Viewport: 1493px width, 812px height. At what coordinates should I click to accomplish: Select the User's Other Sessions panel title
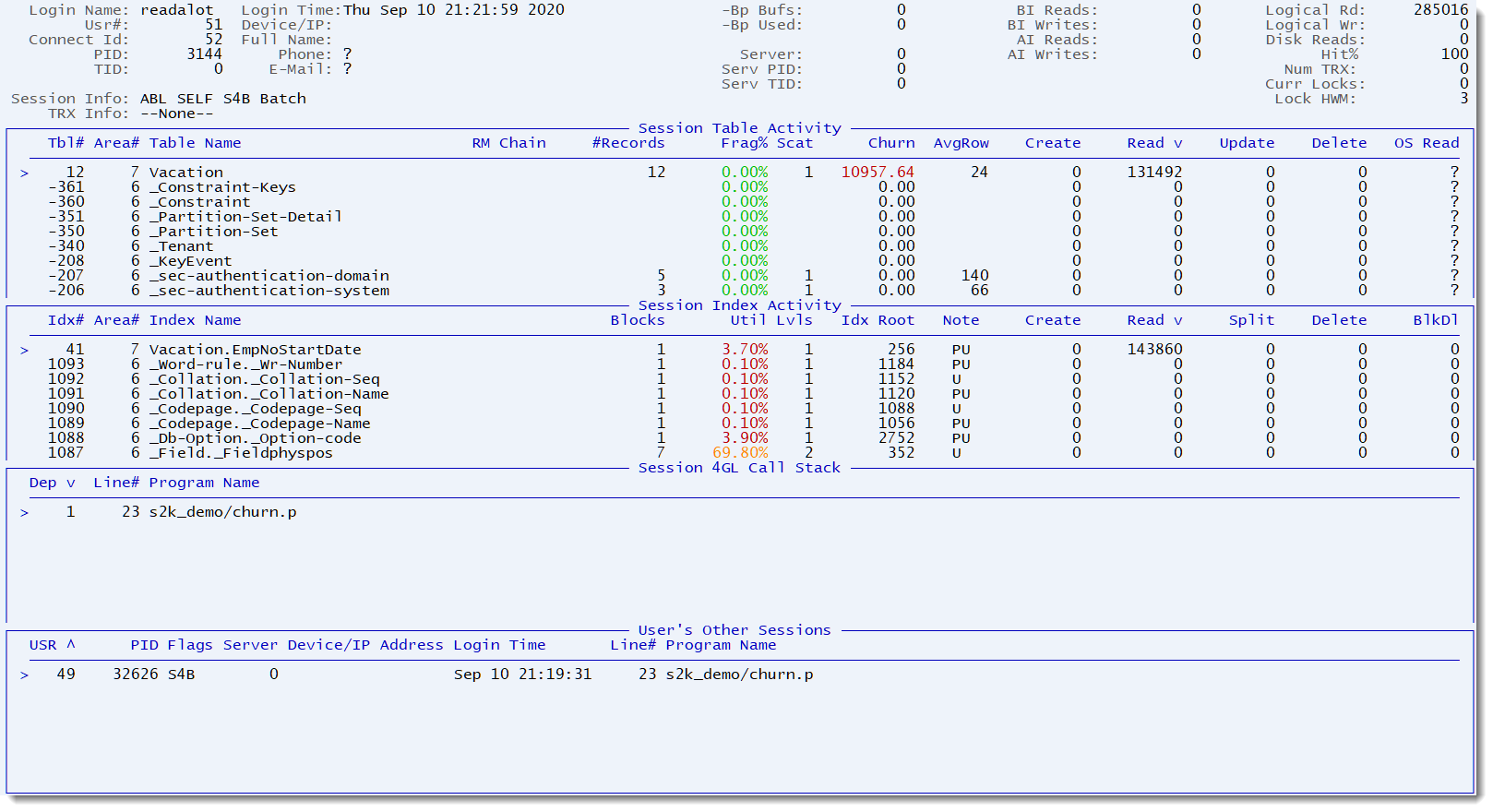click(734, 630)
